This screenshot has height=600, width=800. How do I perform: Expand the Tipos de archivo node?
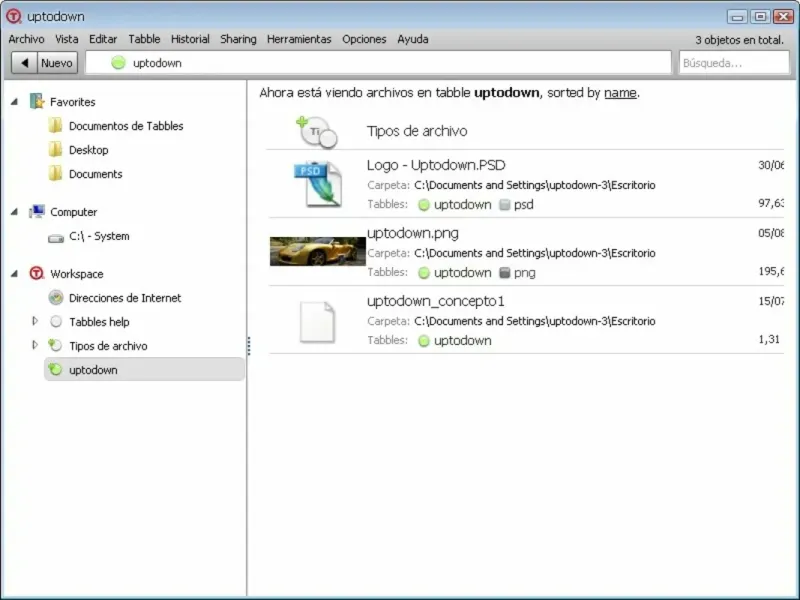[x=35, y=345]
